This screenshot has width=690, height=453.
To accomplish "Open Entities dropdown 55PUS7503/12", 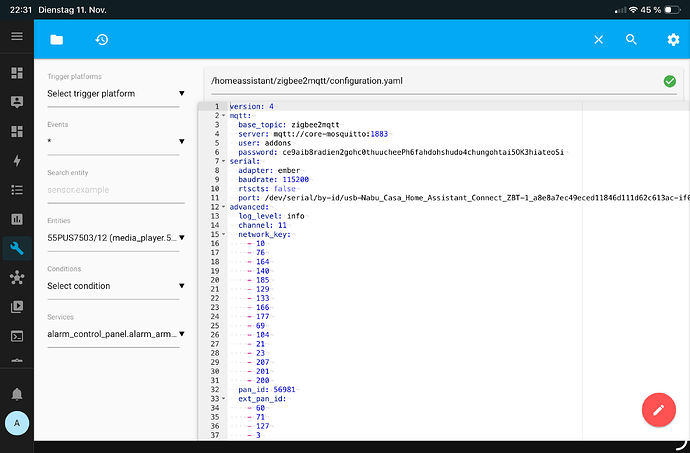I will [116, 238].
